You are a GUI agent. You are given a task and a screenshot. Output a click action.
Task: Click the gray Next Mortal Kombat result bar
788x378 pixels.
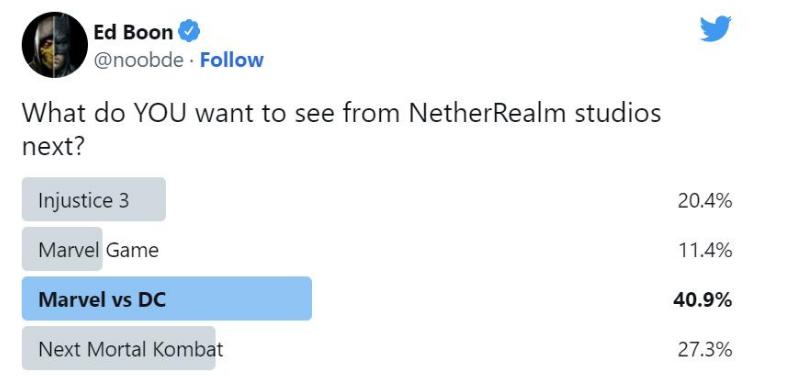point(119,348)
